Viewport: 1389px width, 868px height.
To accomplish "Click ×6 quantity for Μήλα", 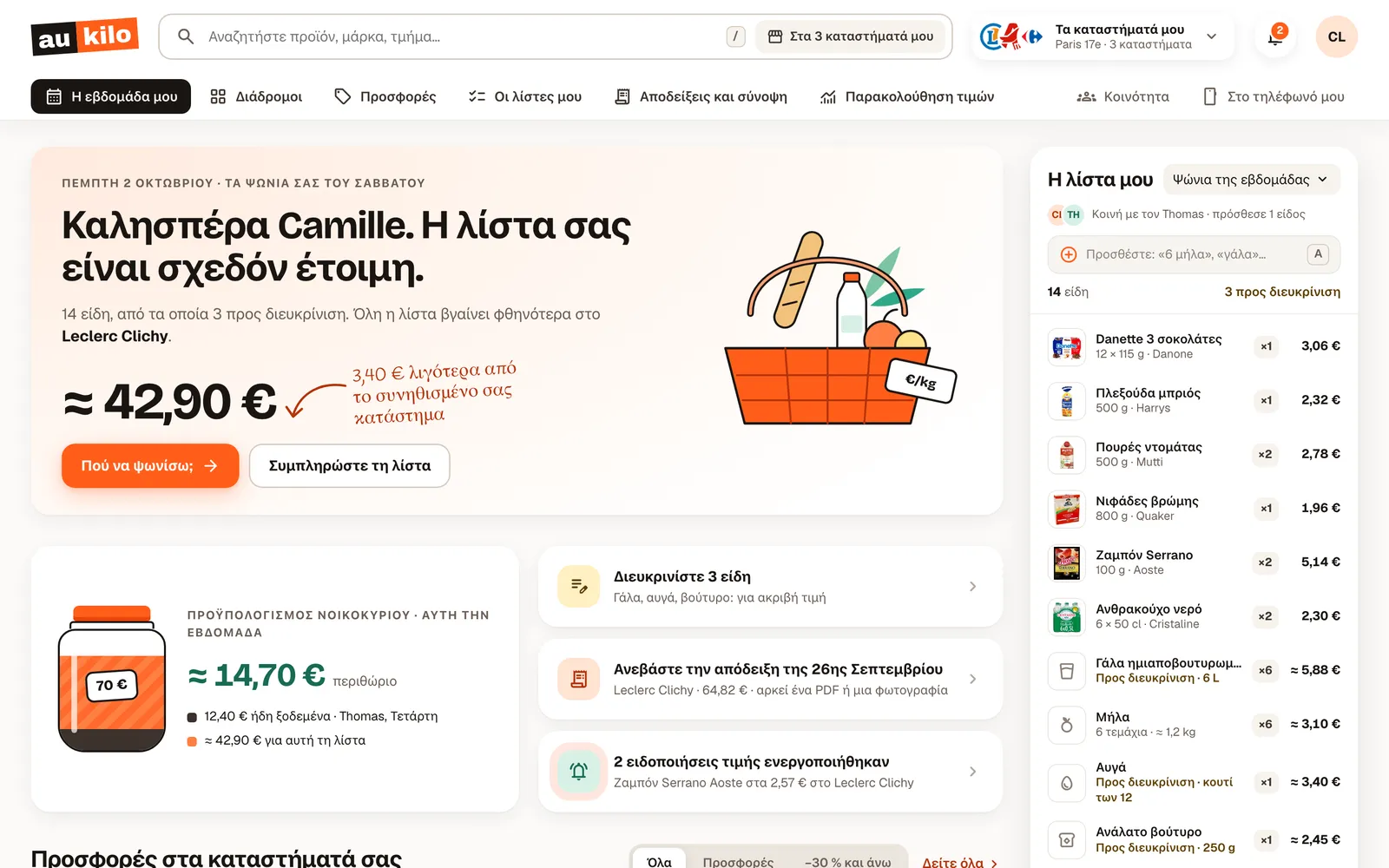I will (1266, 725).
